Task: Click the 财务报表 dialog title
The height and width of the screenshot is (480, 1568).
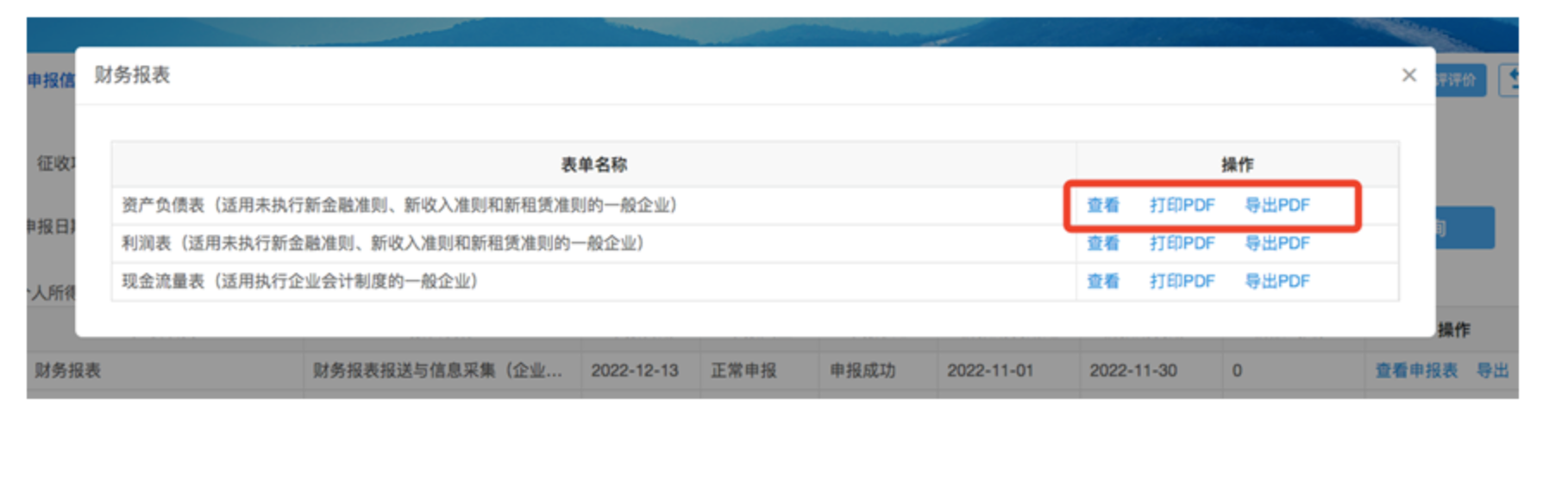Action: (x=132, y=75)
